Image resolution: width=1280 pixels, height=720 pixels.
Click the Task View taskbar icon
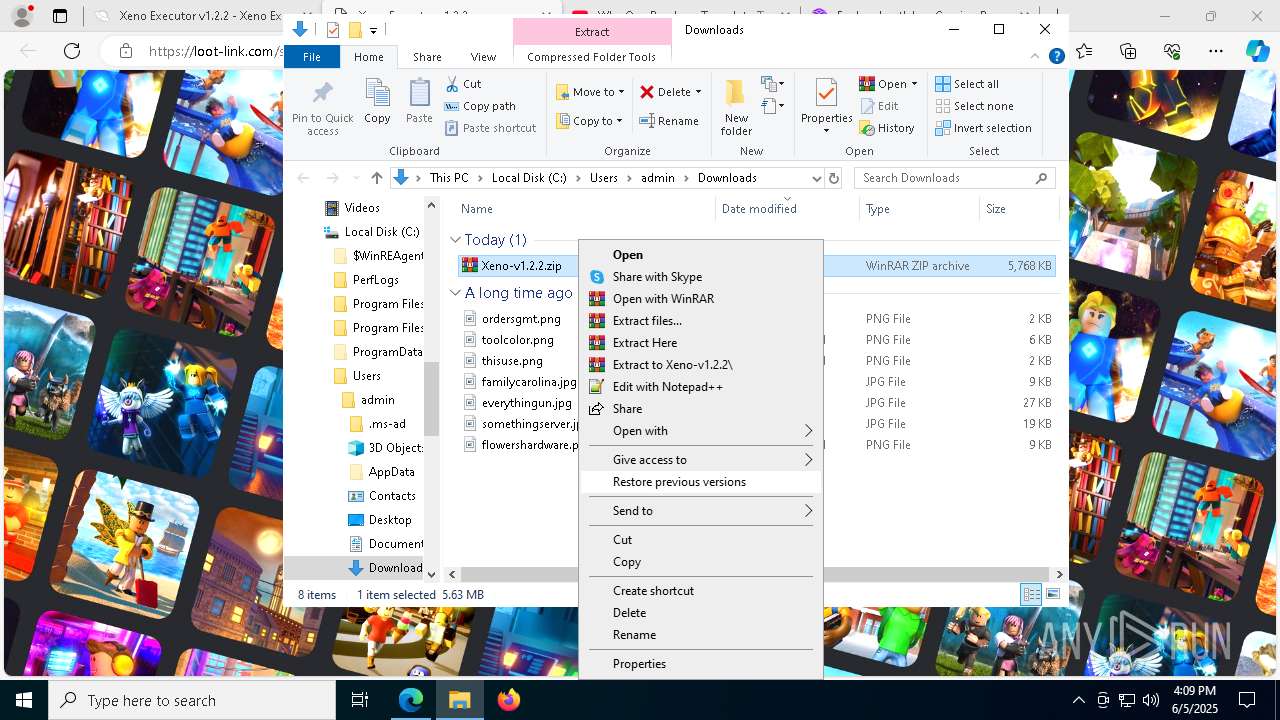[x=360, y=700]
